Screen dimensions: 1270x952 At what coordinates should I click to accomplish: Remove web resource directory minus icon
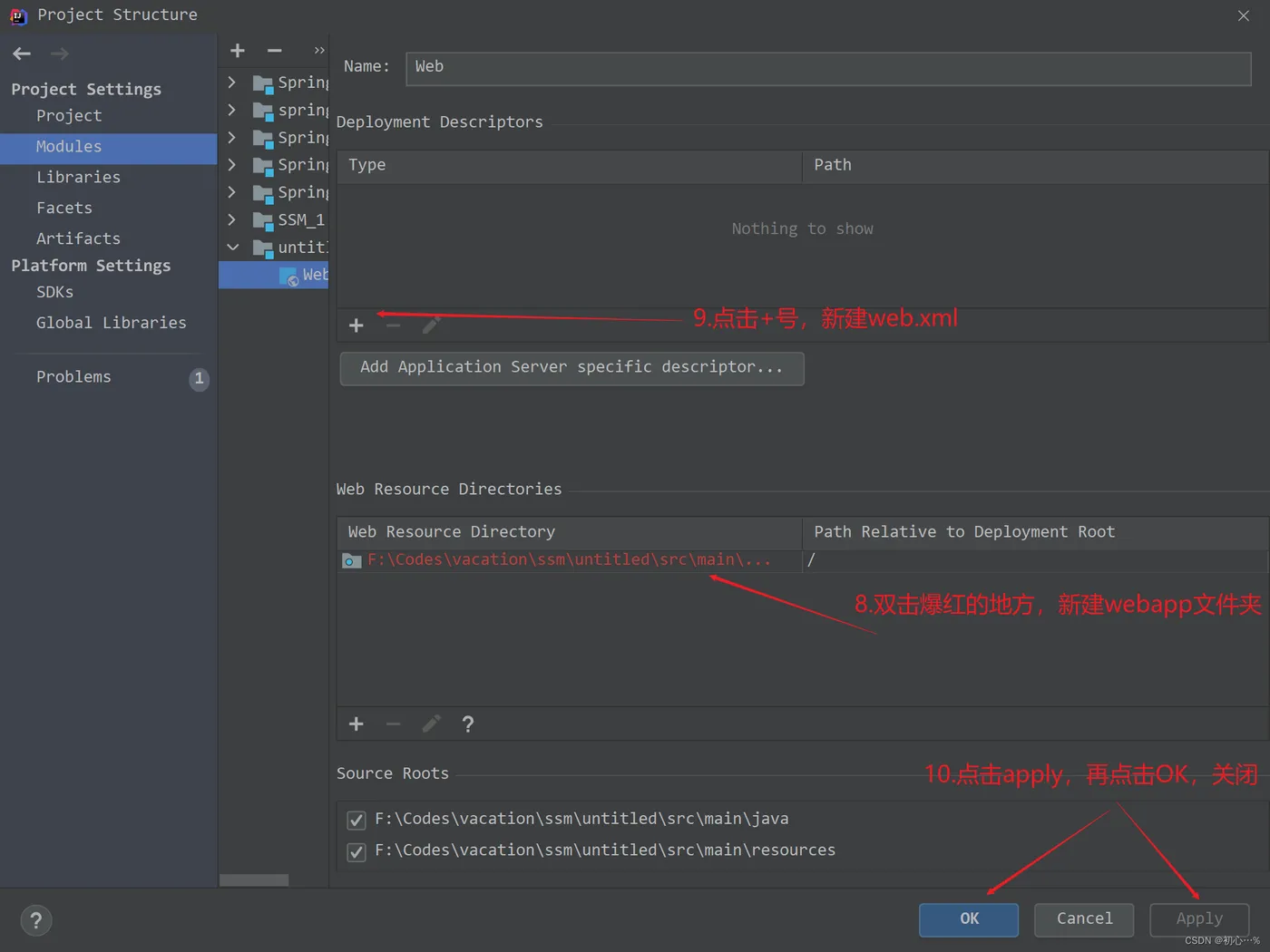click(393, 724)
